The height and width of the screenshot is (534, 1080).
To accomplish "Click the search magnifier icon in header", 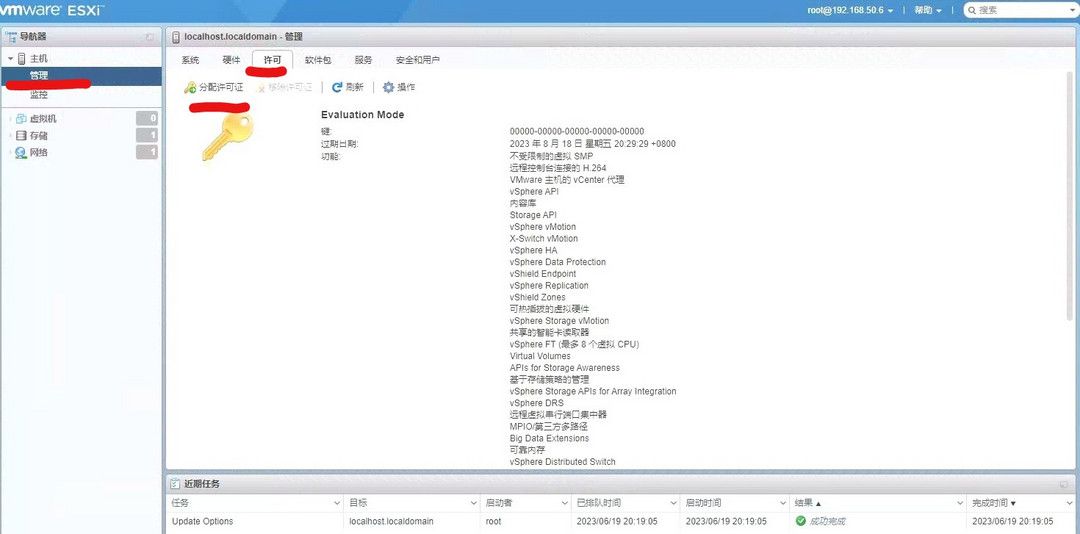I will (x=972, y=10).
